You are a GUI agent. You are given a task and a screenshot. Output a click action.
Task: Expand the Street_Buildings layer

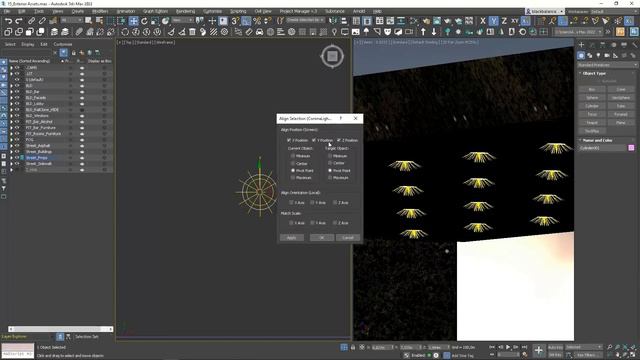tap(11, 152)
